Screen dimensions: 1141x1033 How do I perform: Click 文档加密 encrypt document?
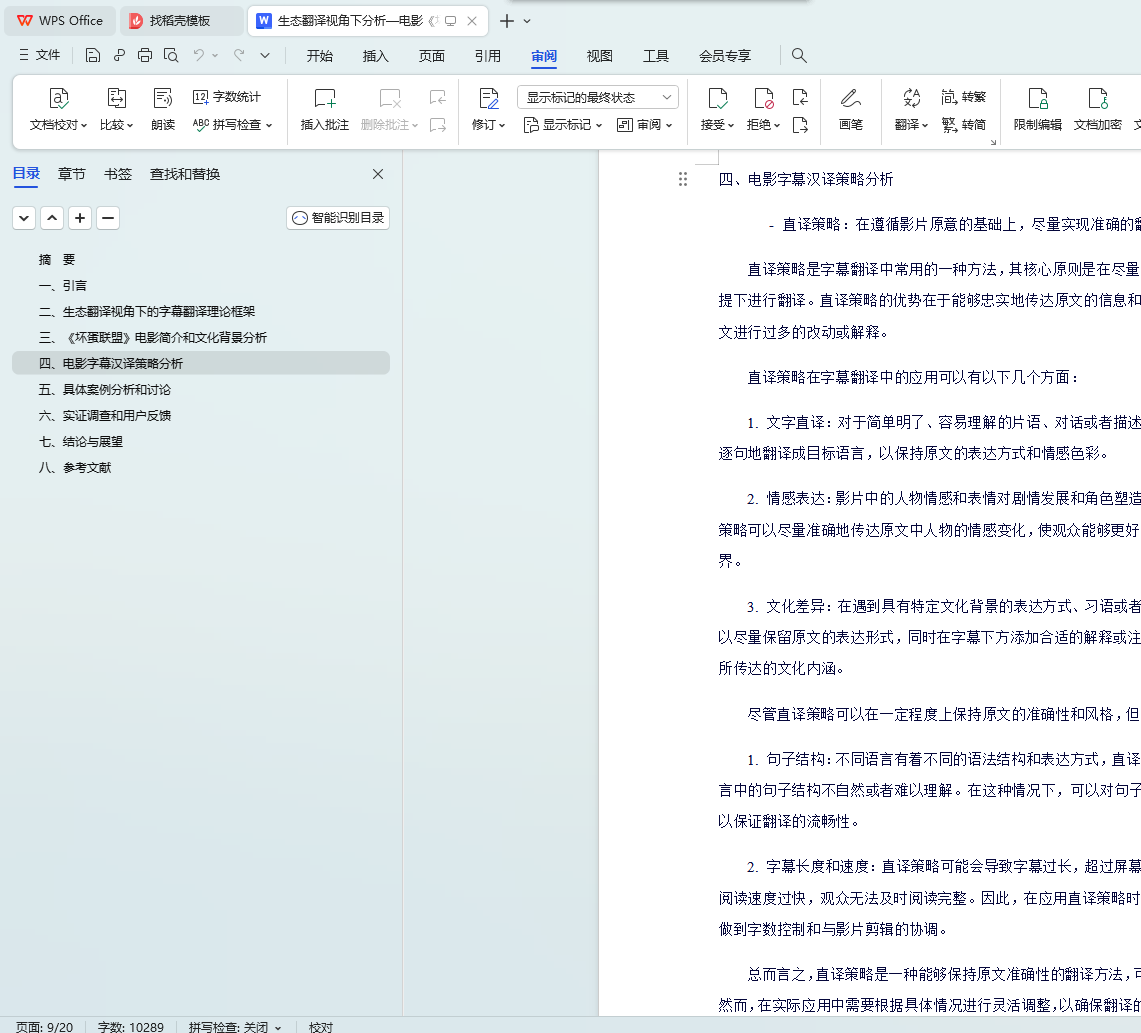pyautogui.click(x=1097, y=110)
